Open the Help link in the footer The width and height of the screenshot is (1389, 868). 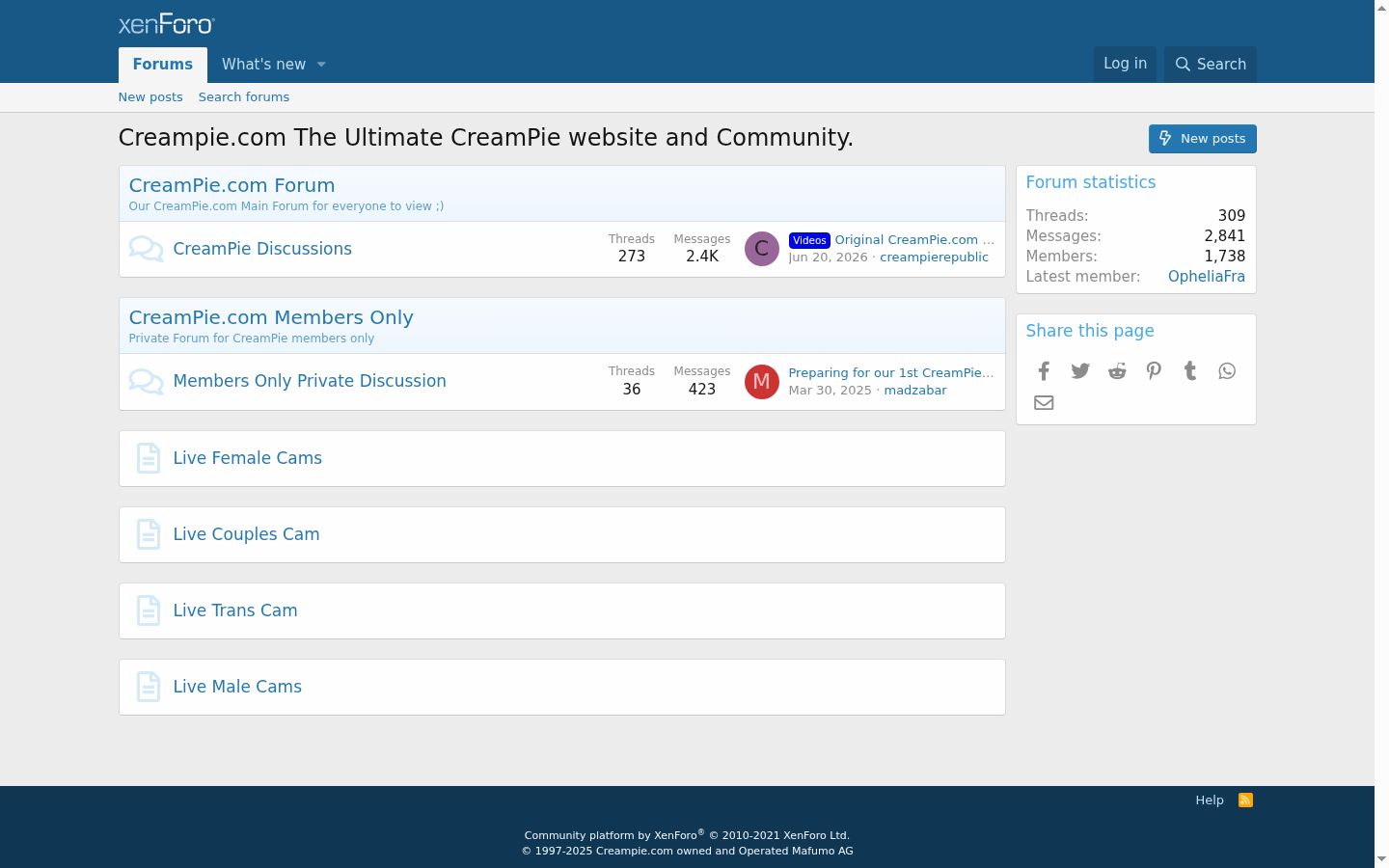pyautogui.click(x=1210, y=800)
